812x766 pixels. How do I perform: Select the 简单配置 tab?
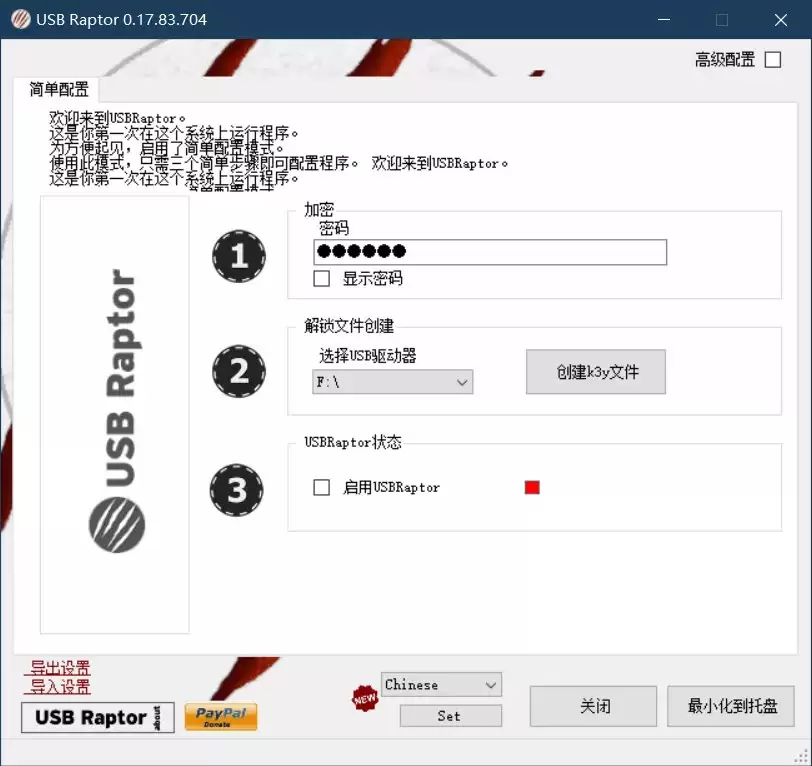(x=57, y=90)
